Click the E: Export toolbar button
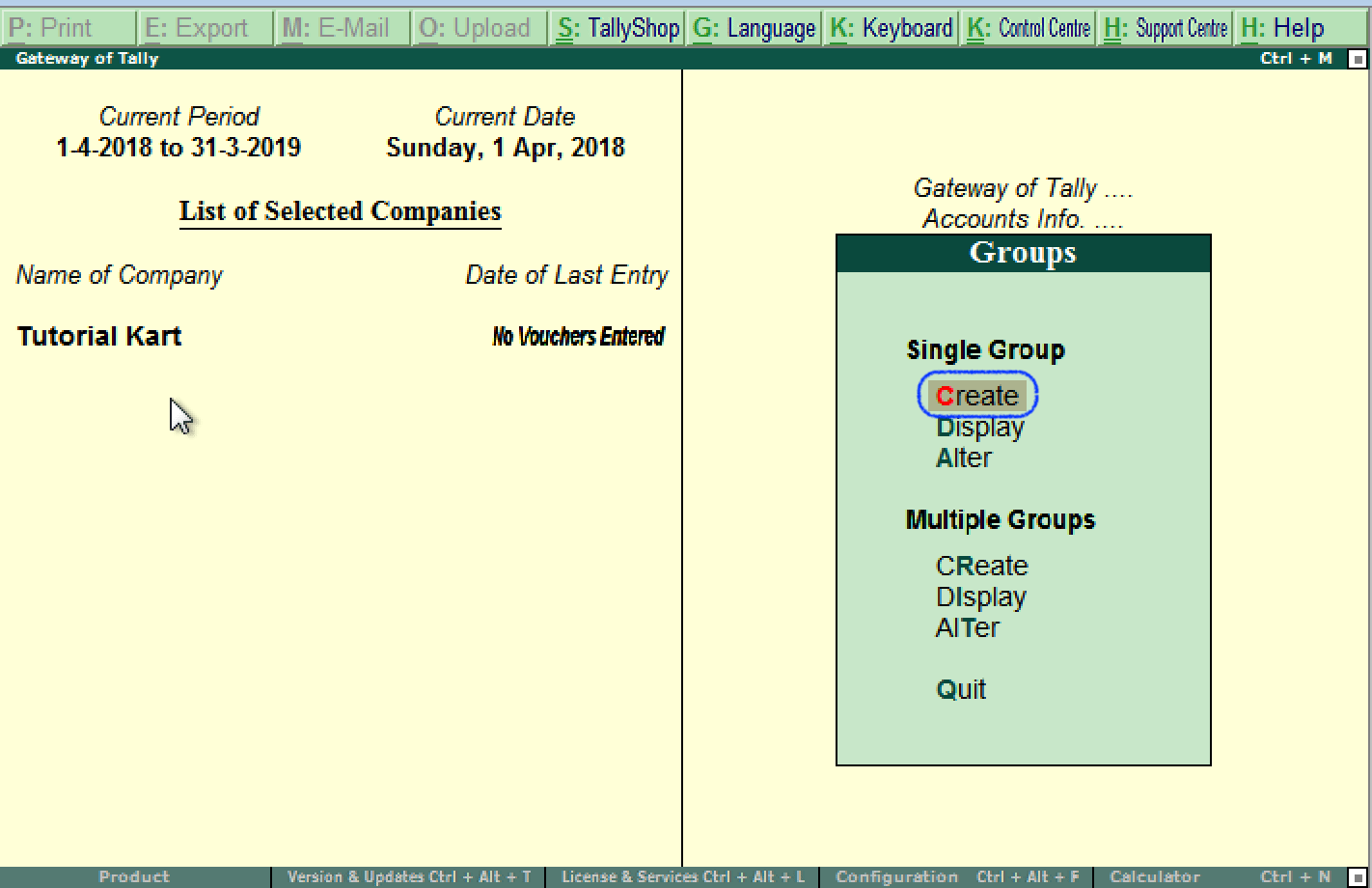Viewport: 1372px width, 888px height. 206,28
